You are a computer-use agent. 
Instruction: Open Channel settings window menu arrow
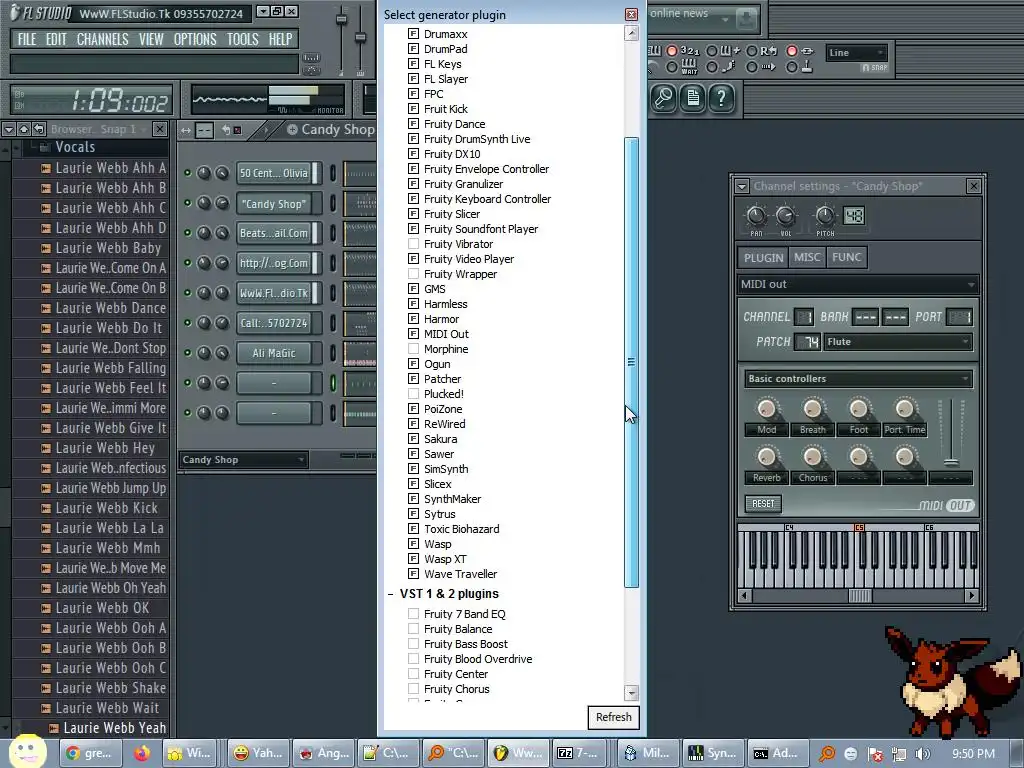click(x=742, y=187)
